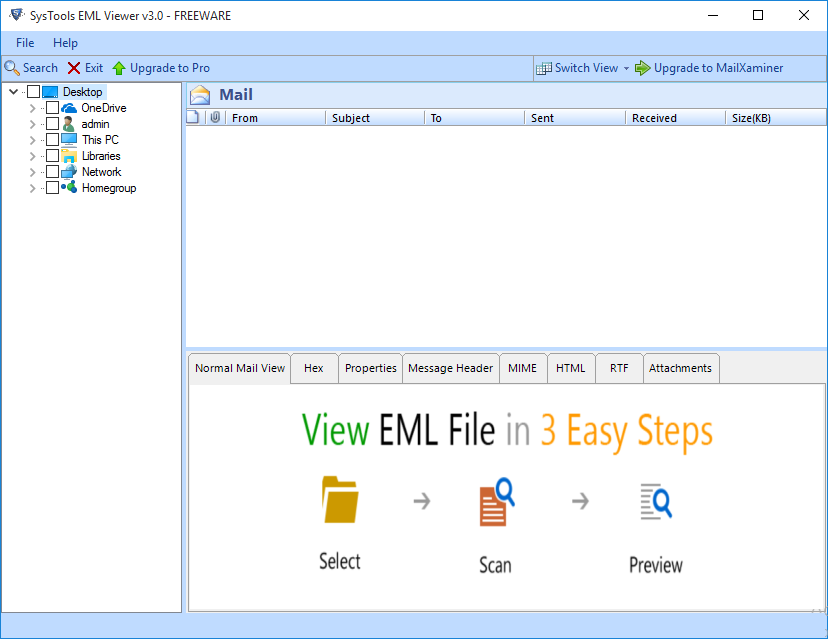Select the MIME tab
This screenshot has width=828, height=639.
[523, 368]
